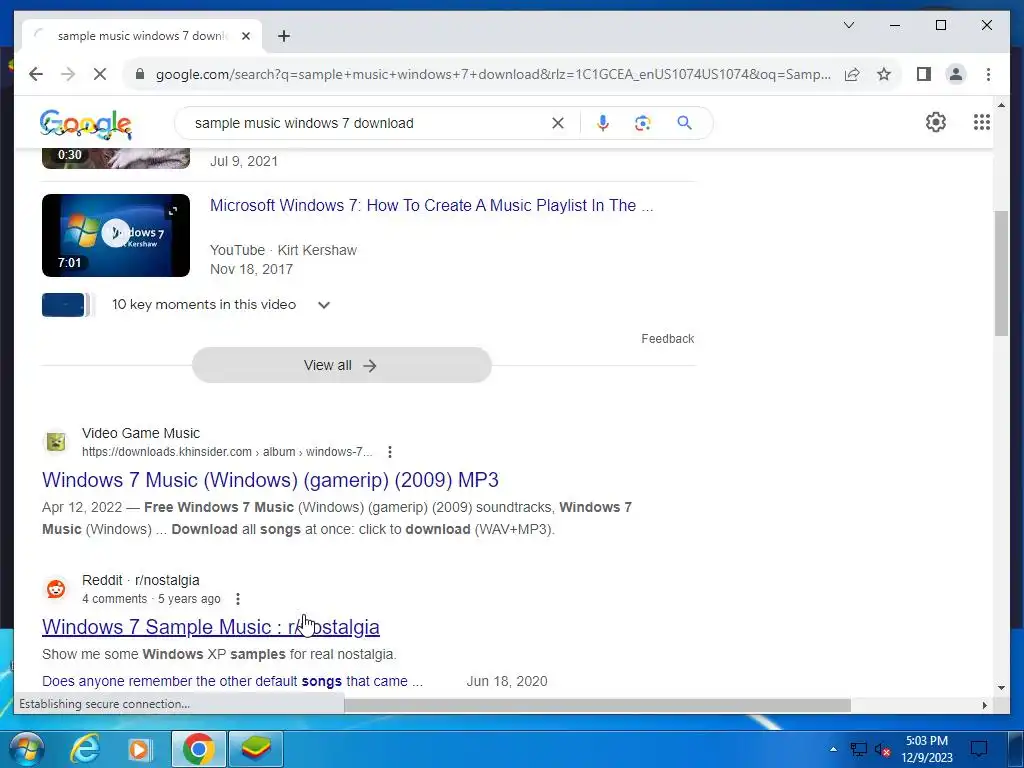1024x768 pixels.
Task: Start a voice search with microphone
Action: click(x=602, y=123)
